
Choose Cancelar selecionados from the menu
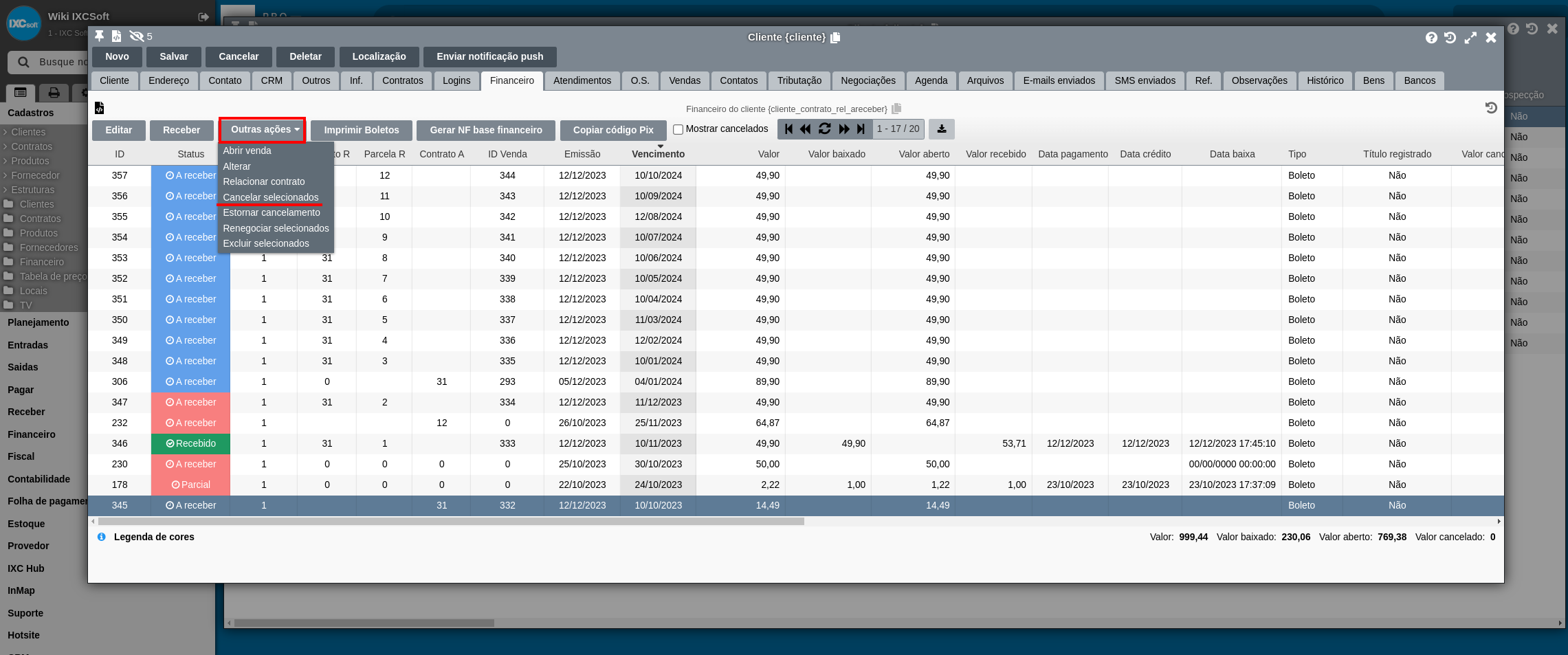[x=271, y=197]
